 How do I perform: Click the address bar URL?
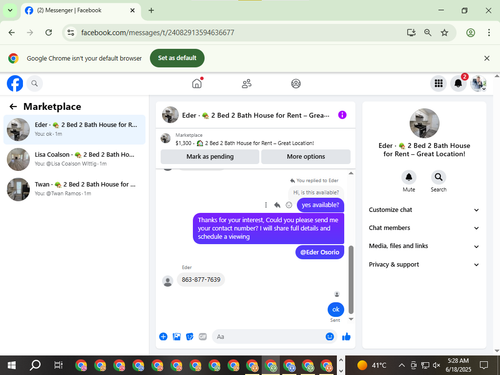pos(158,33)
